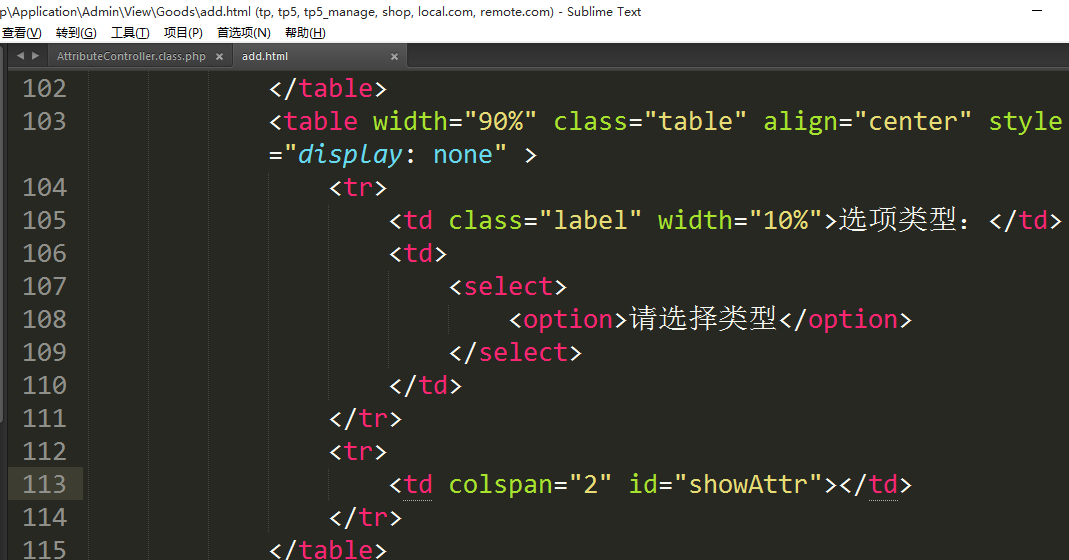The height and width of the screenshot is (560, 1069).
Task: Click line number 103 in the gutter
Action: [x=44, y=121]
